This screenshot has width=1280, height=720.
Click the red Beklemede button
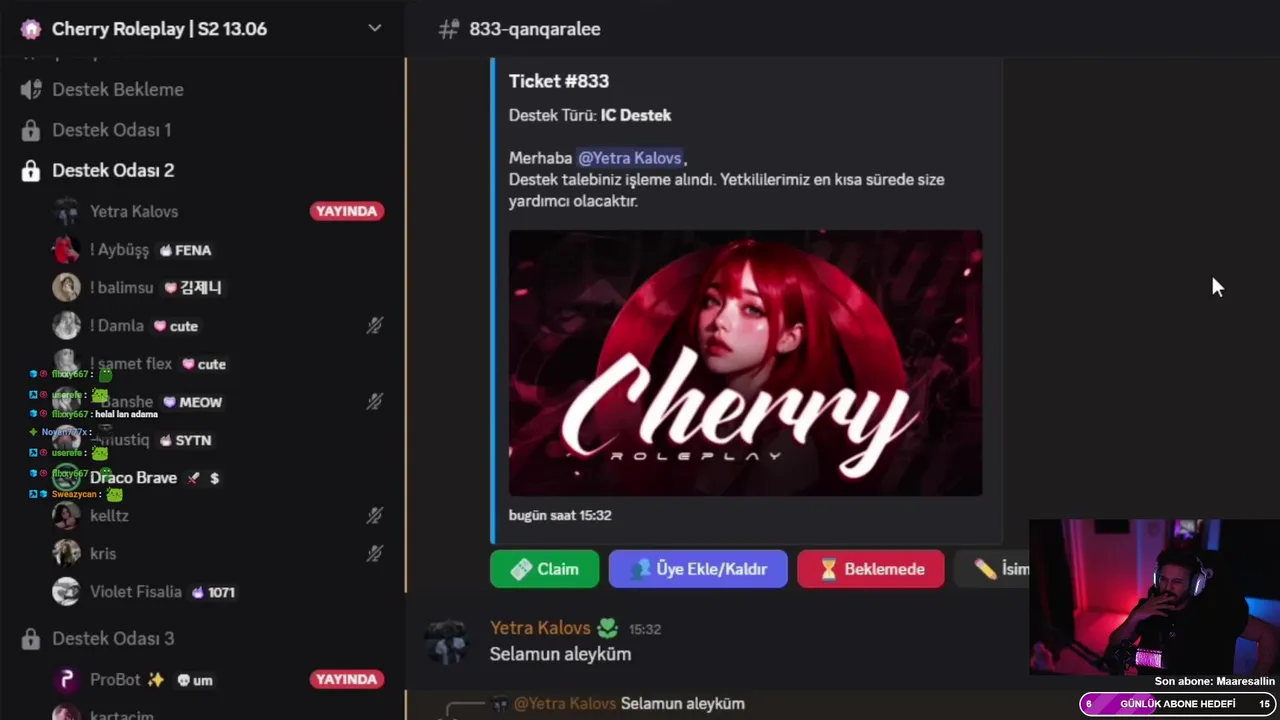(x=871, y=569)
